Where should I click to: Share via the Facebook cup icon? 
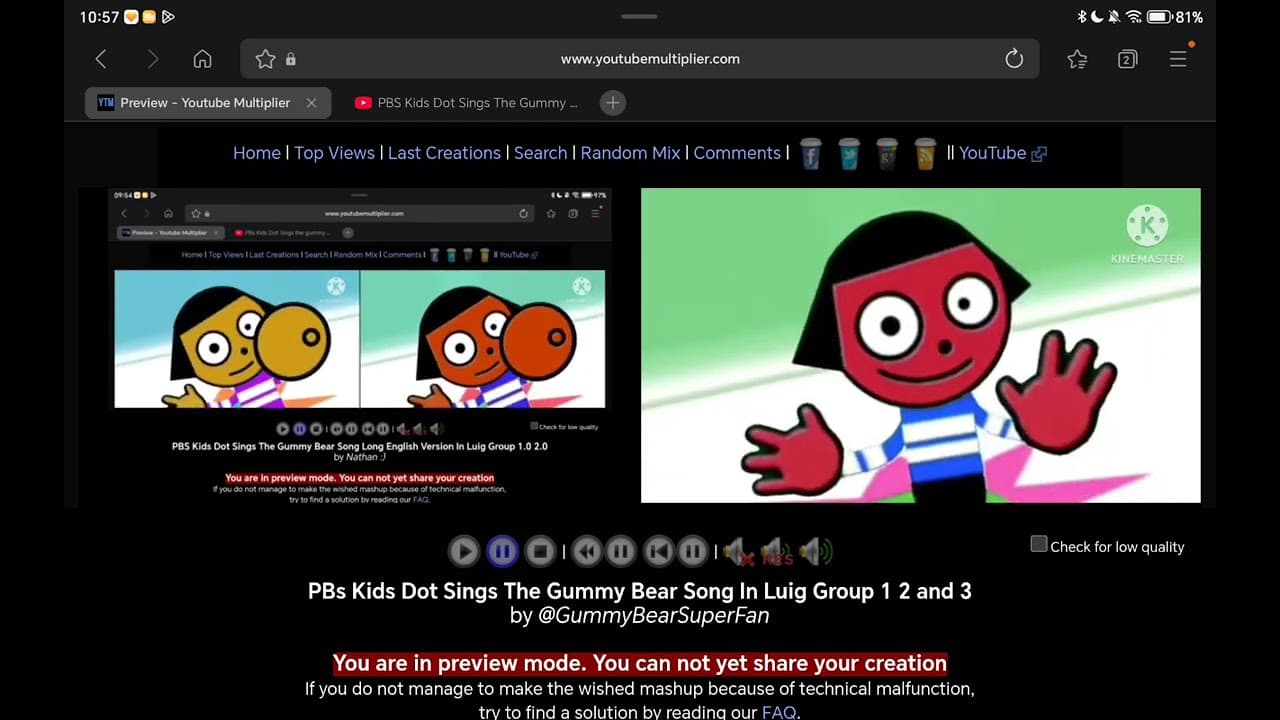tap(811, 154)
